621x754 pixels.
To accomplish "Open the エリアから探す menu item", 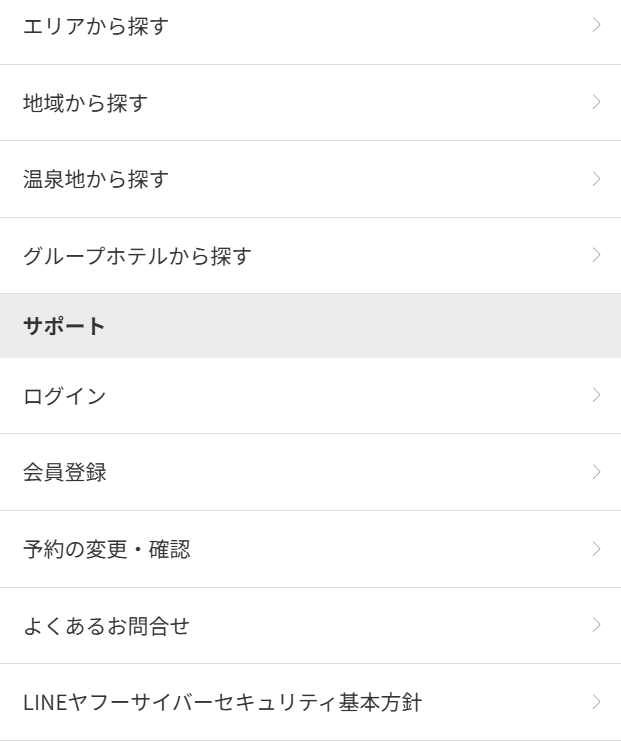I will pyautogui.click(x=310, y=26).
